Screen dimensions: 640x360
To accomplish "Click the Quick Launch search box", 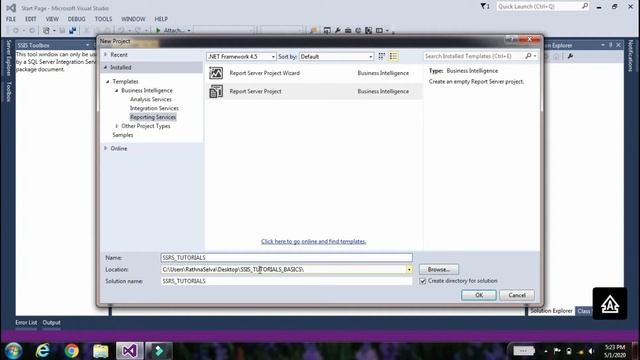I will click(x=539, y=7).
